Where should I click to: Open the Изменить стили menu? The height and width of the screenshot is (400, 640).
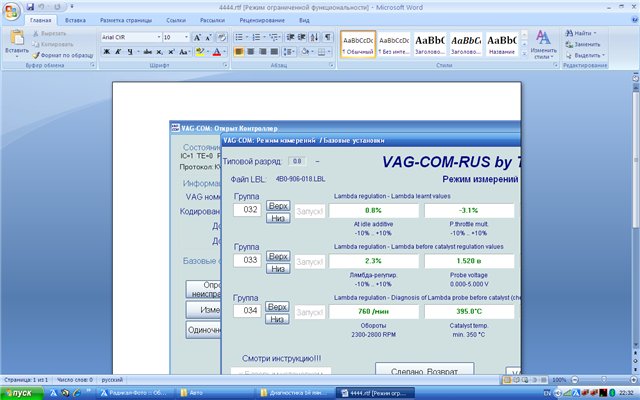[543, 44]
